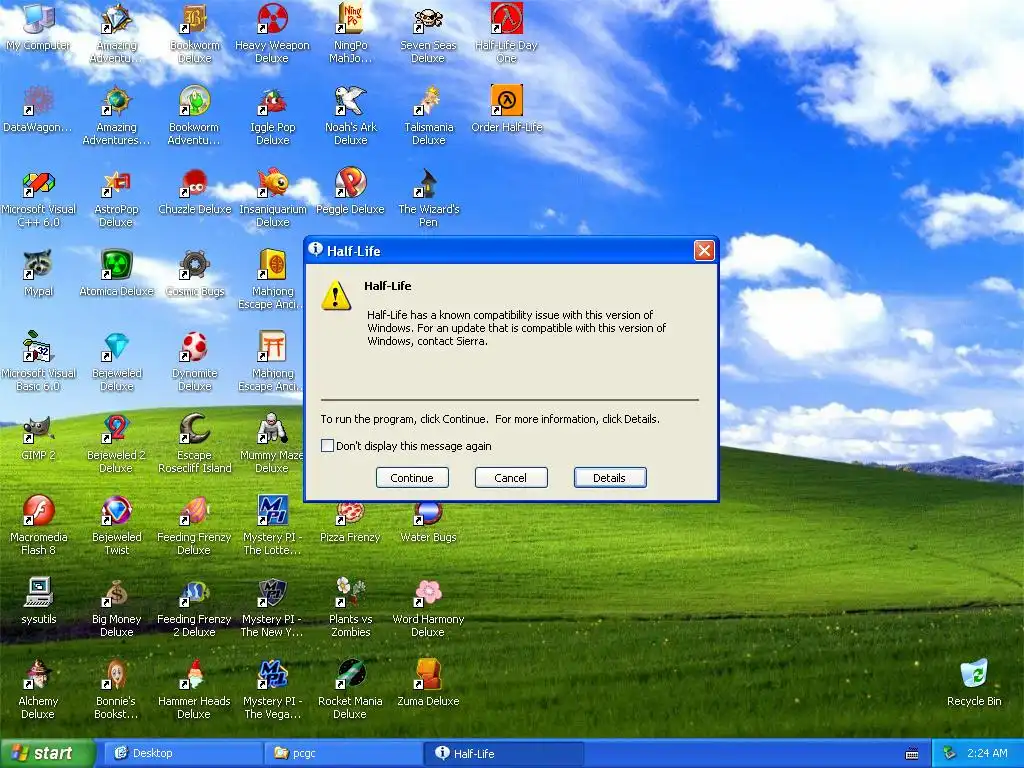The image size is (1024, 768).
Task: Select the Microsoft Visual Basic 6.0 icon
Action: 39,361
